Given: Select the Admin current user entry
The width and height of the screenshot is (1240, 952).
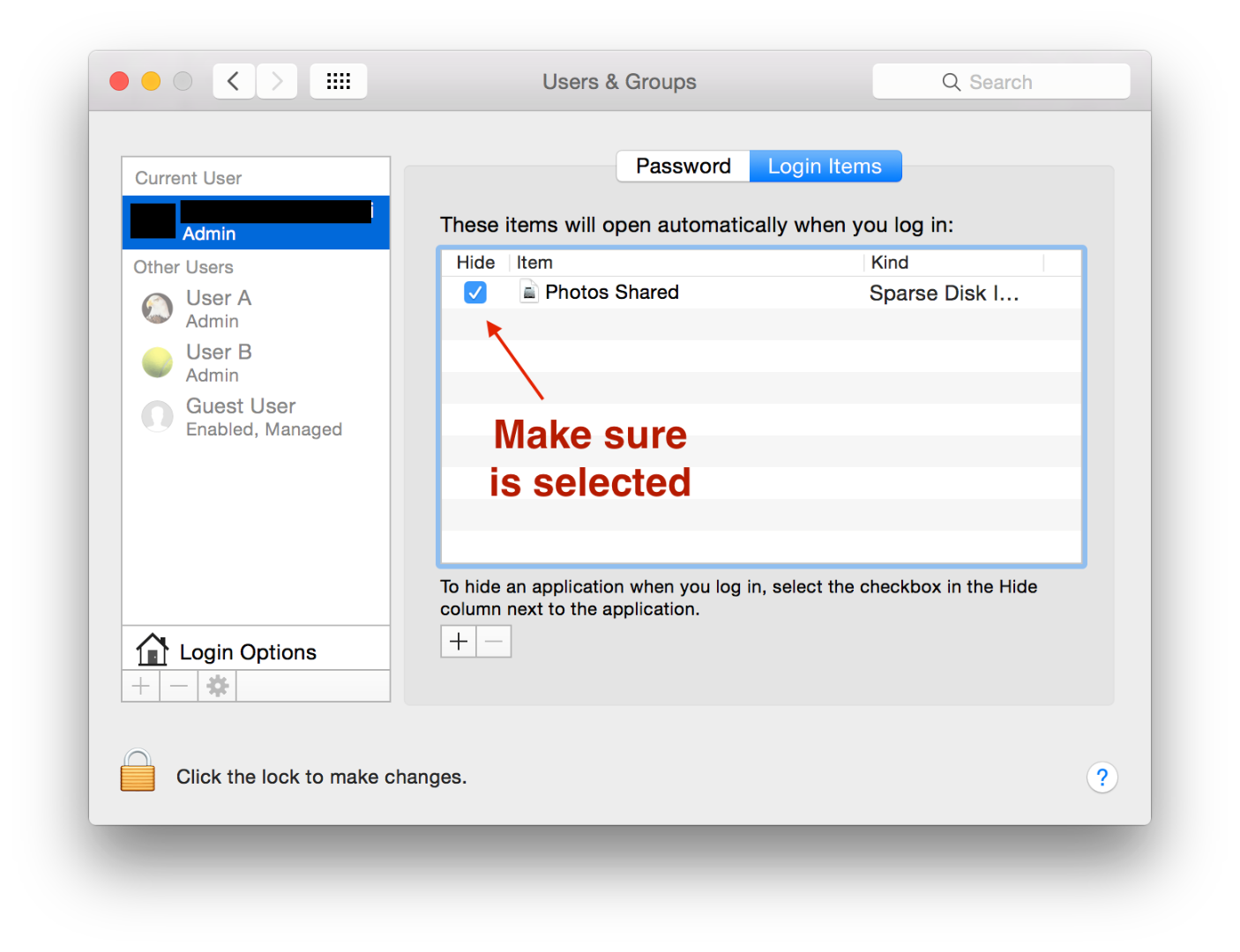Looking at the screenshot, I should tap(256, 222).
